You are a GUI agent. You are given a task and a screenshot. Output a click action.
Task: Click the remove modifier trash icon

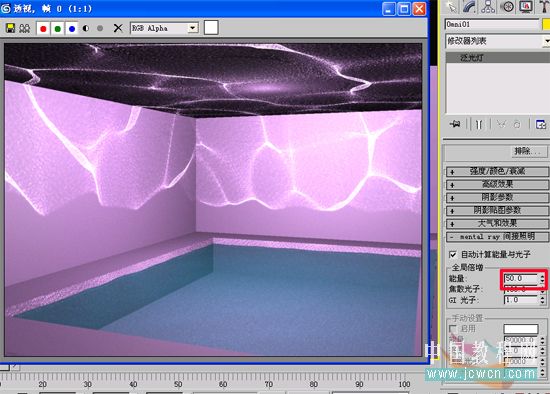pos(517,124)
